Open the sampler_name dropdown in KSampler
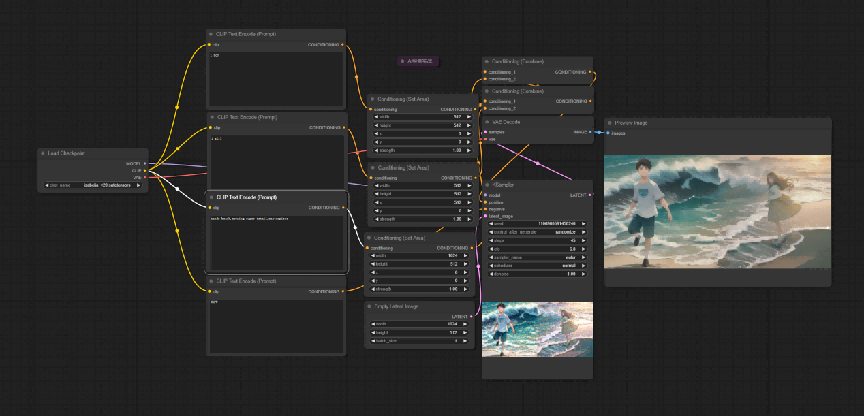864x416 pixels. click(537, 257)
